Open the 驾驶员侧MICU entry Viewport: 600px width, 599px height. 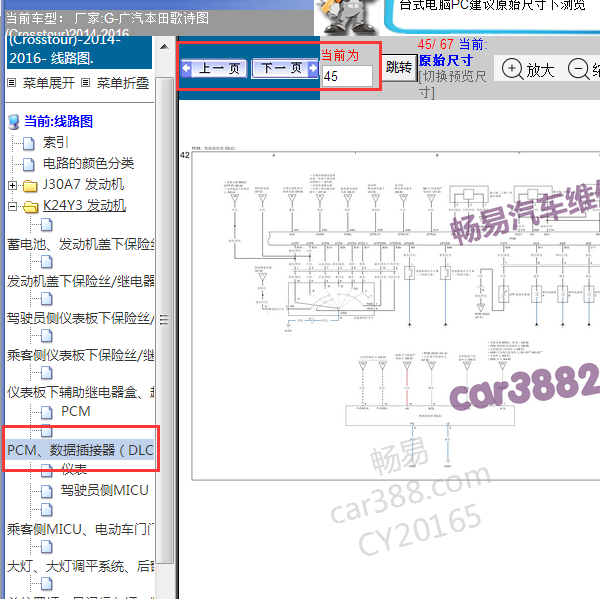pyautogui.click(x=104, y=490)
